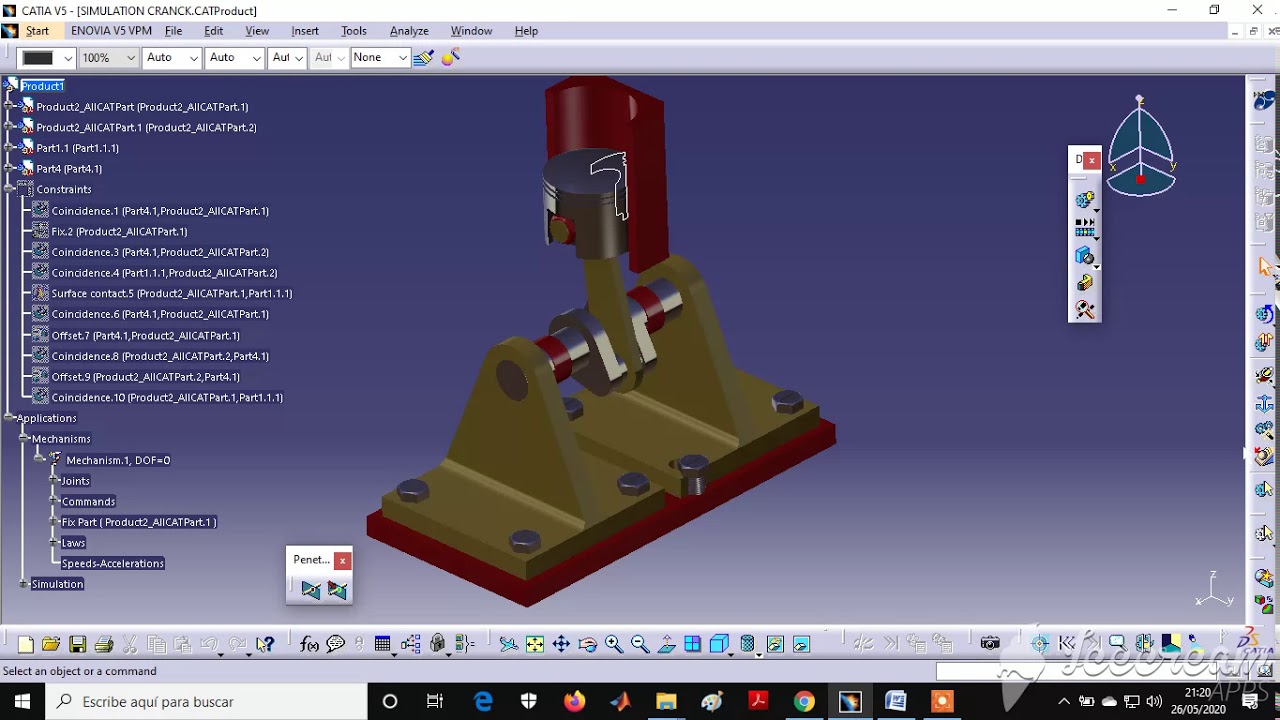Expand the Part4 (Part4.1) node

(9, 169)
